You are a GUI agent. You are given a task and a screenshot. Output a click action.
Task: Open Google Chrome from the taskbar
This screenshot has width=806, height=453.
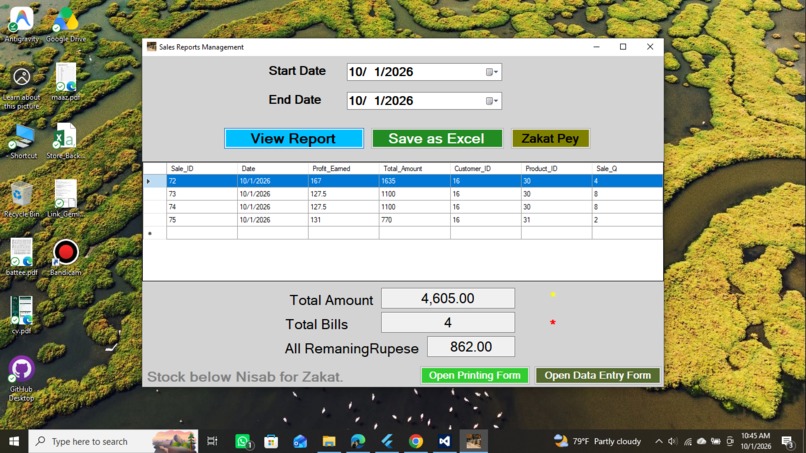click(416, 441)
